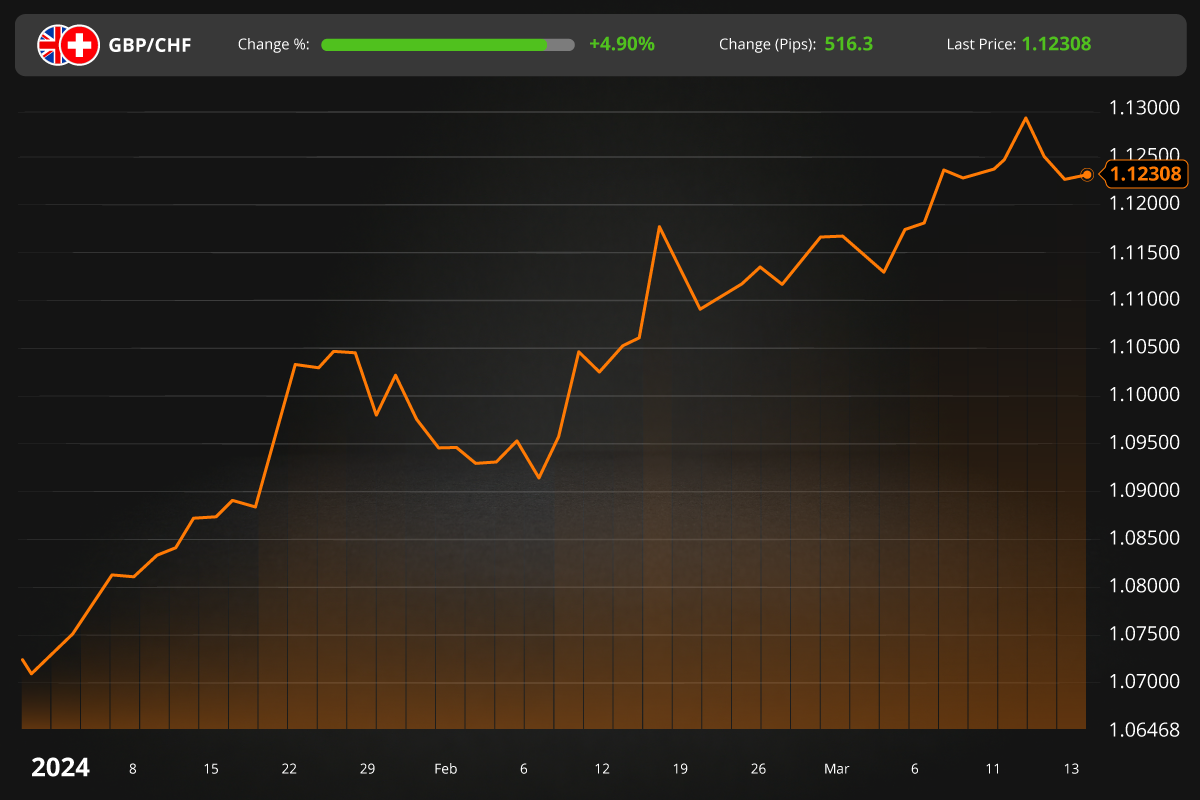
Task: Click the Change (Pips) label
Action: coord(766,44)
